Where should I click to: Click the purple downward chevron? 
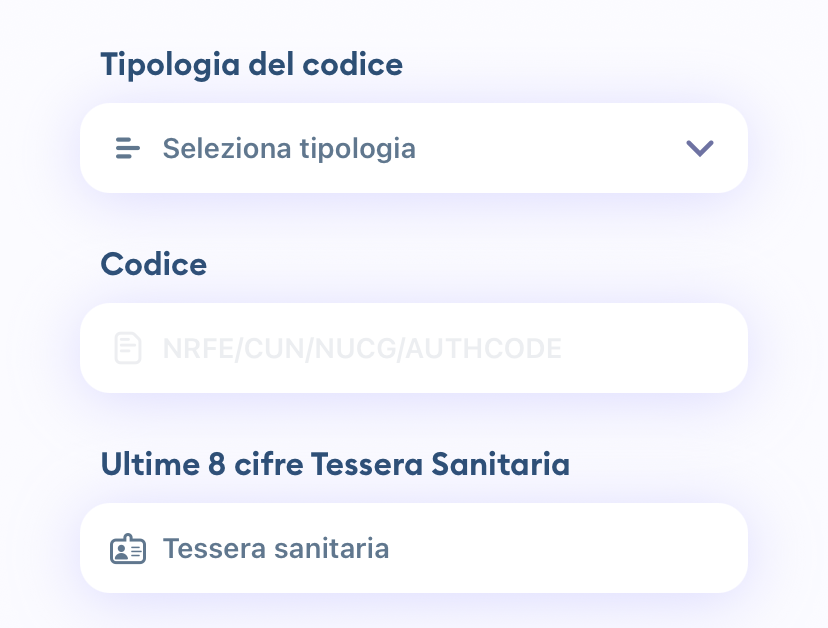pos(700,148)
